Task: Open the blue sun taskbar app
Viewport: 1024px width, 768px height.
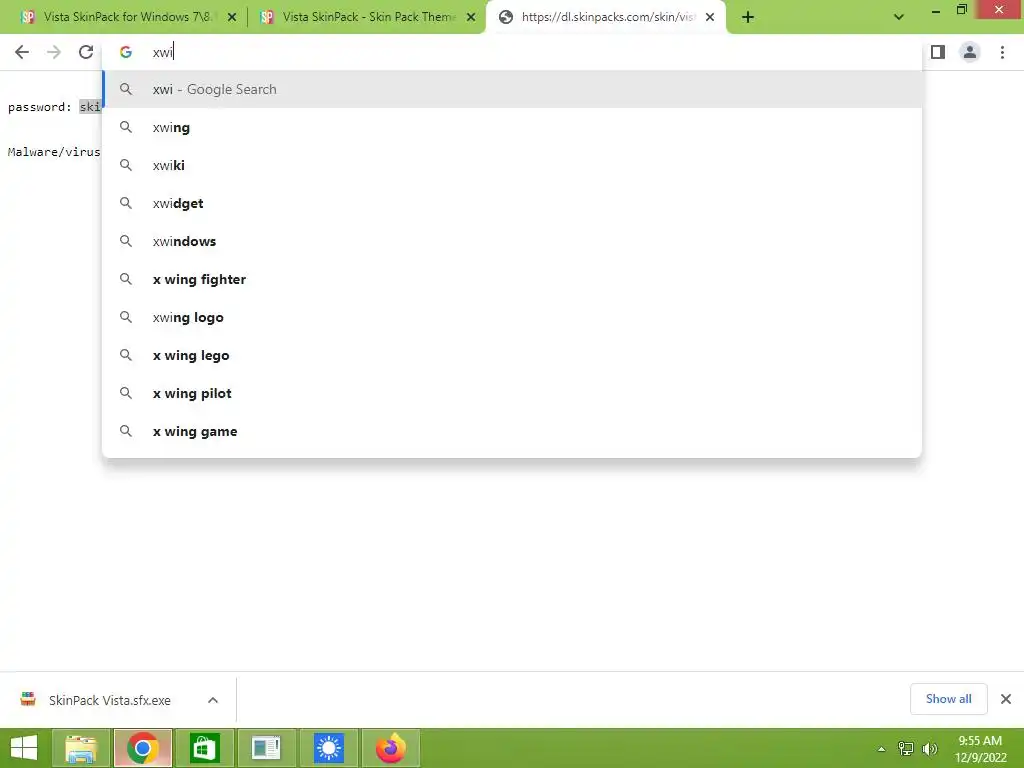Action: 328,748
